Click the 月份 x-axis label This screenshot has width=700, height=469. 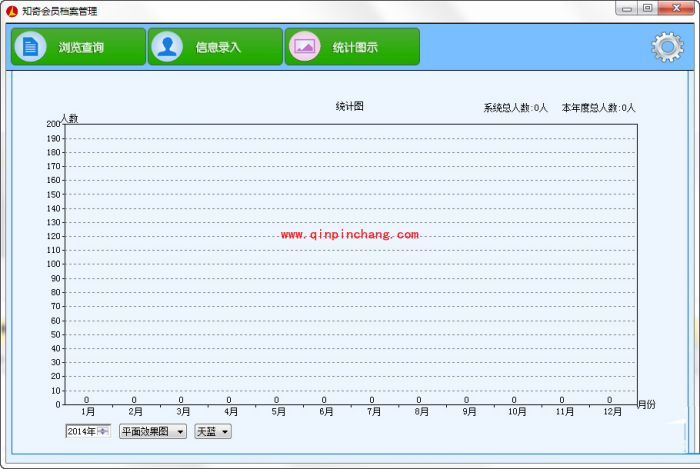[x=646, y=404]
